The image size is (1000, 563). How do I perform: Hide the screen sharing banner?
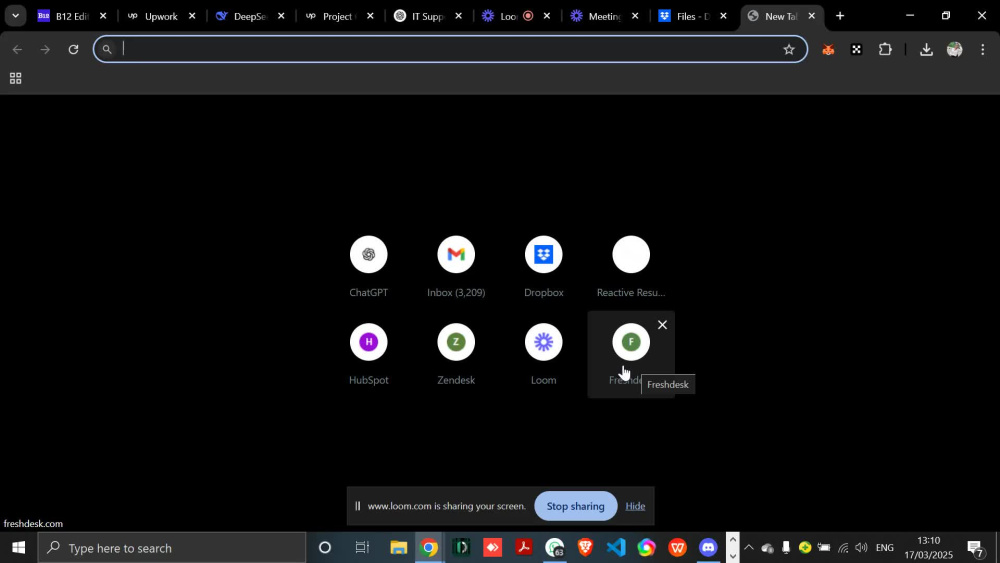click(x=635, y=506)
